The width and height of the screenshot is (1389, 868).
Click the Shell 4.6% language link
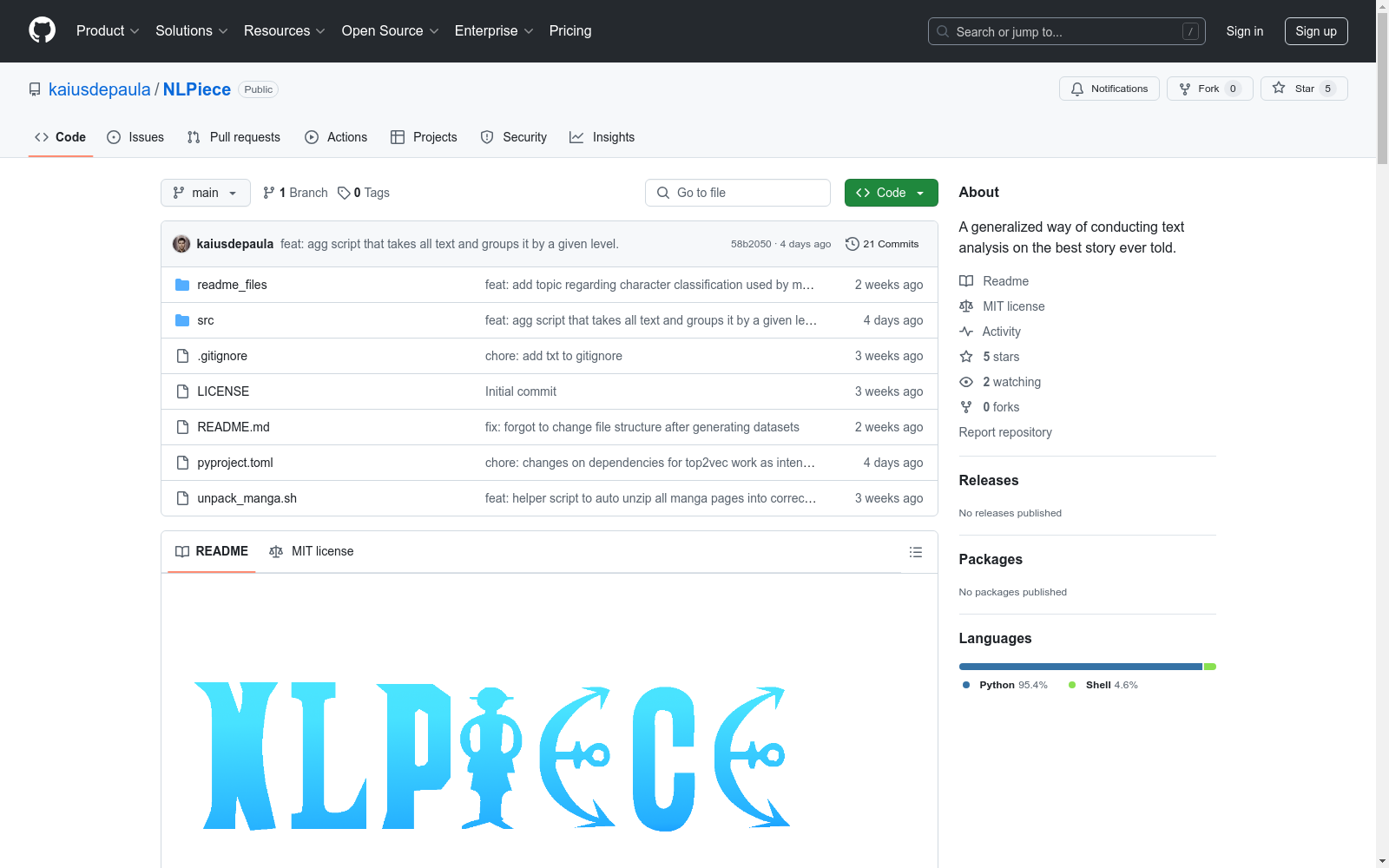pyautogui.click(x=1103, y=685)
